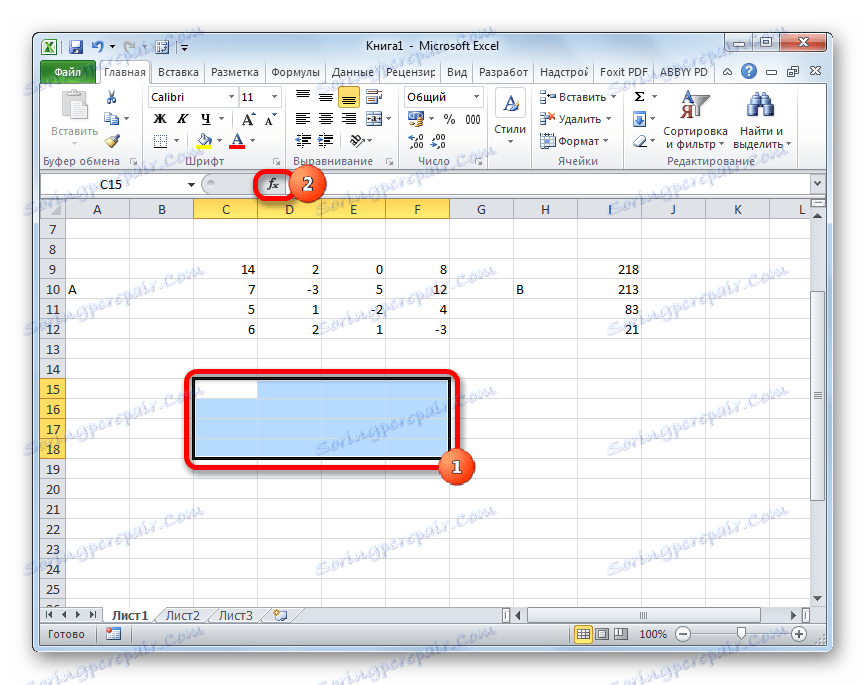Switch to Page Break Preview view
Image resolution: width=866 pixels, height=685 pixels.
click(621, 634)
